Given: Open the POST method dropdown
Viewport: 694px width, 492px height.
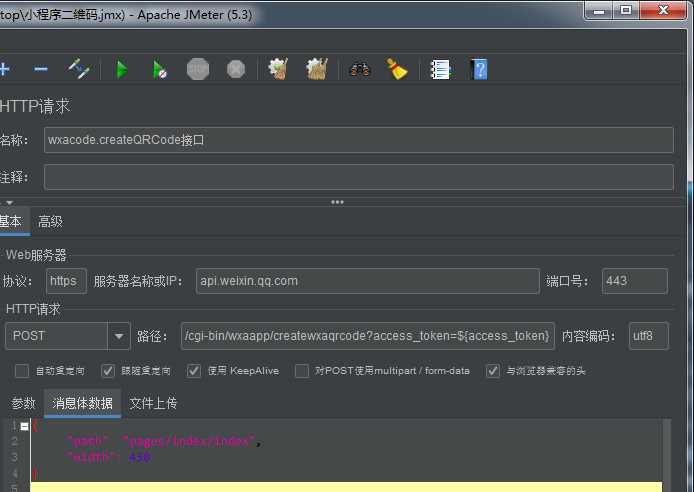Looking at the screenshot, I should (x=119, y=336).
